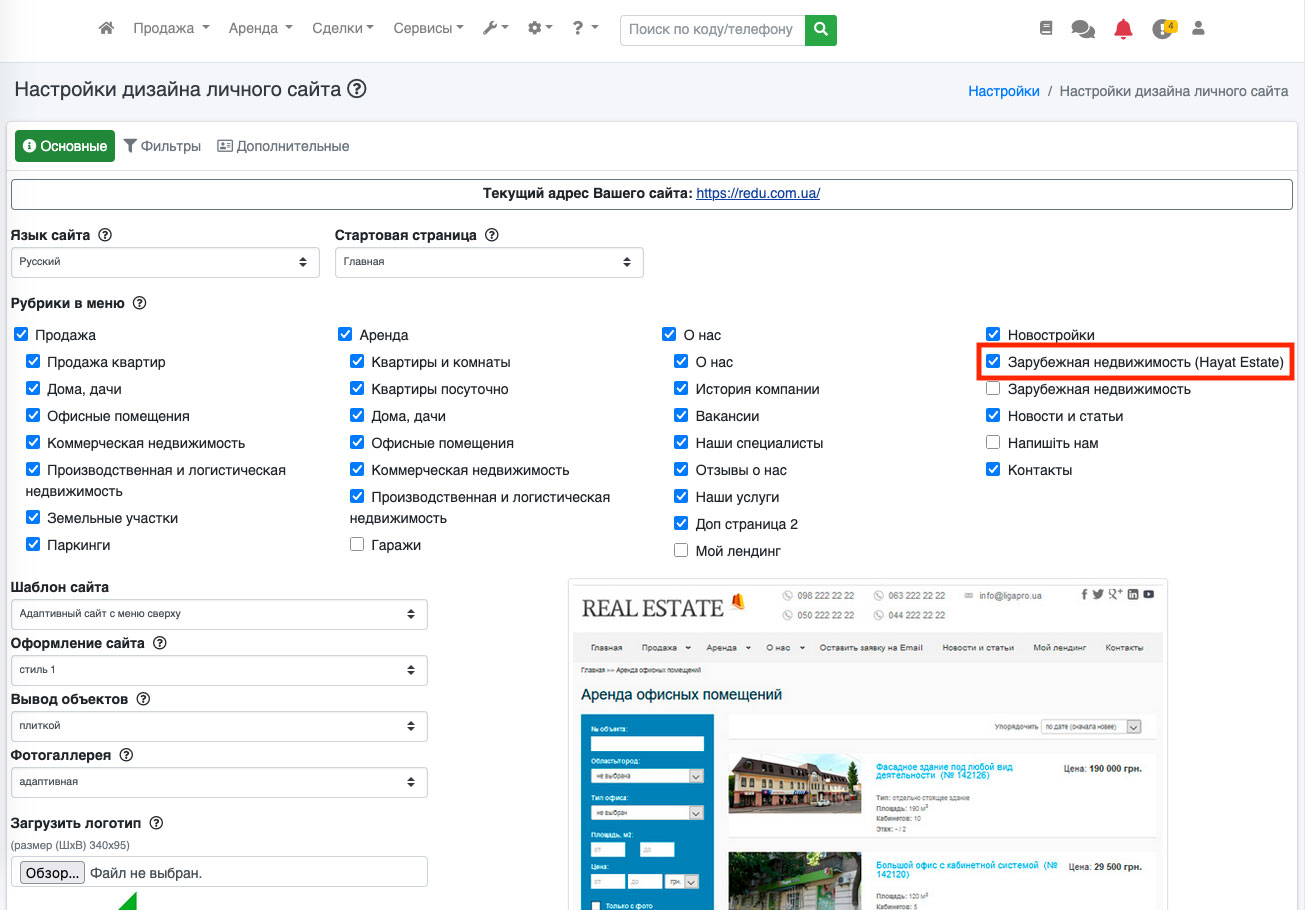Open the Продажа menu in navbar
This screenshot has width=1305, height=910.
pos(171,29)
